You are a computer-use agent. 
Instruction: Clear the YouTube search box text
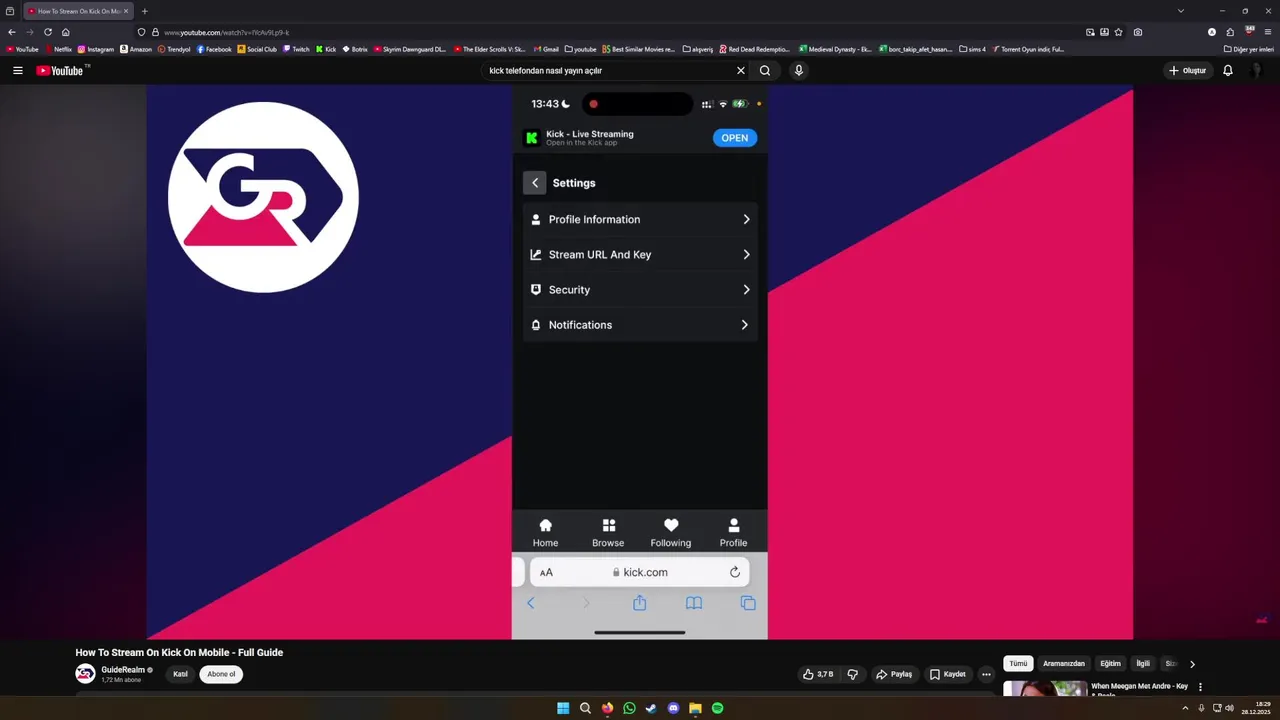click(x=740, y=70)
